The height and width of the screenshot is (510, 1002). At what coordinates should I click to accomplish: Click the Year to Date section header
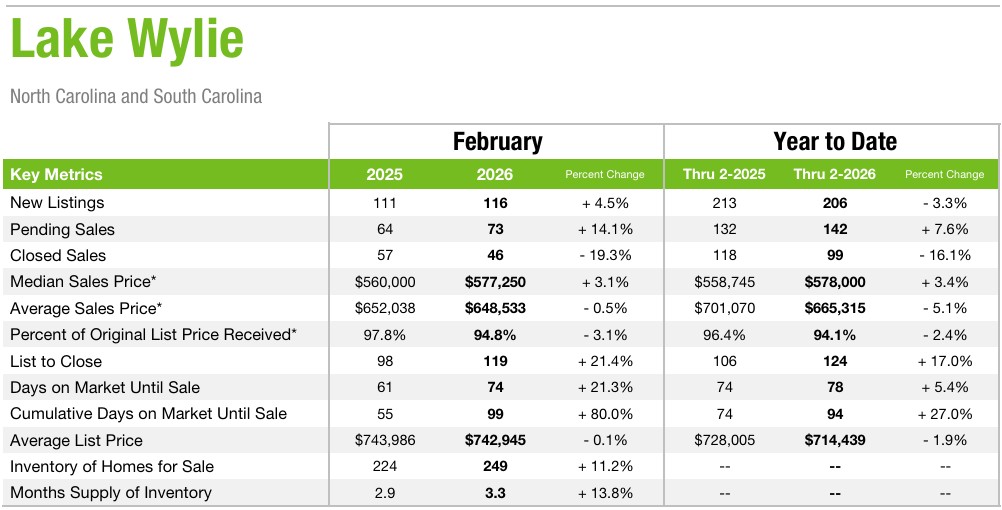pos(835,141)
